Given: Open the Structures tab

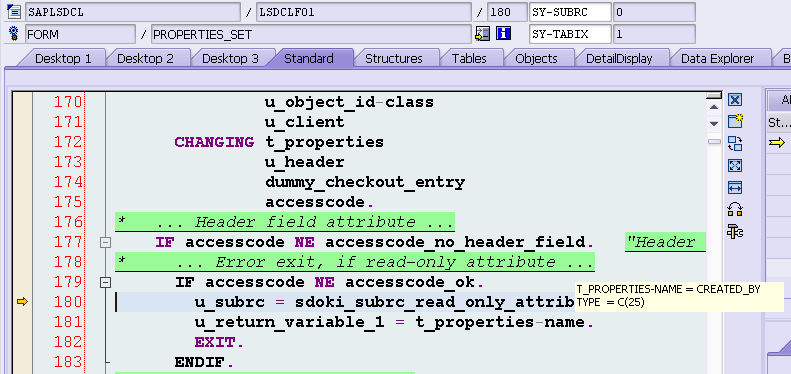Looking at the screenshot, I should 393,59.
